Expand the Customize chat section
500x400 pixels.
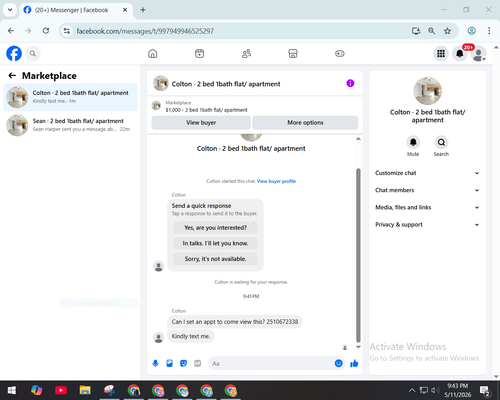tap(427, 173)
